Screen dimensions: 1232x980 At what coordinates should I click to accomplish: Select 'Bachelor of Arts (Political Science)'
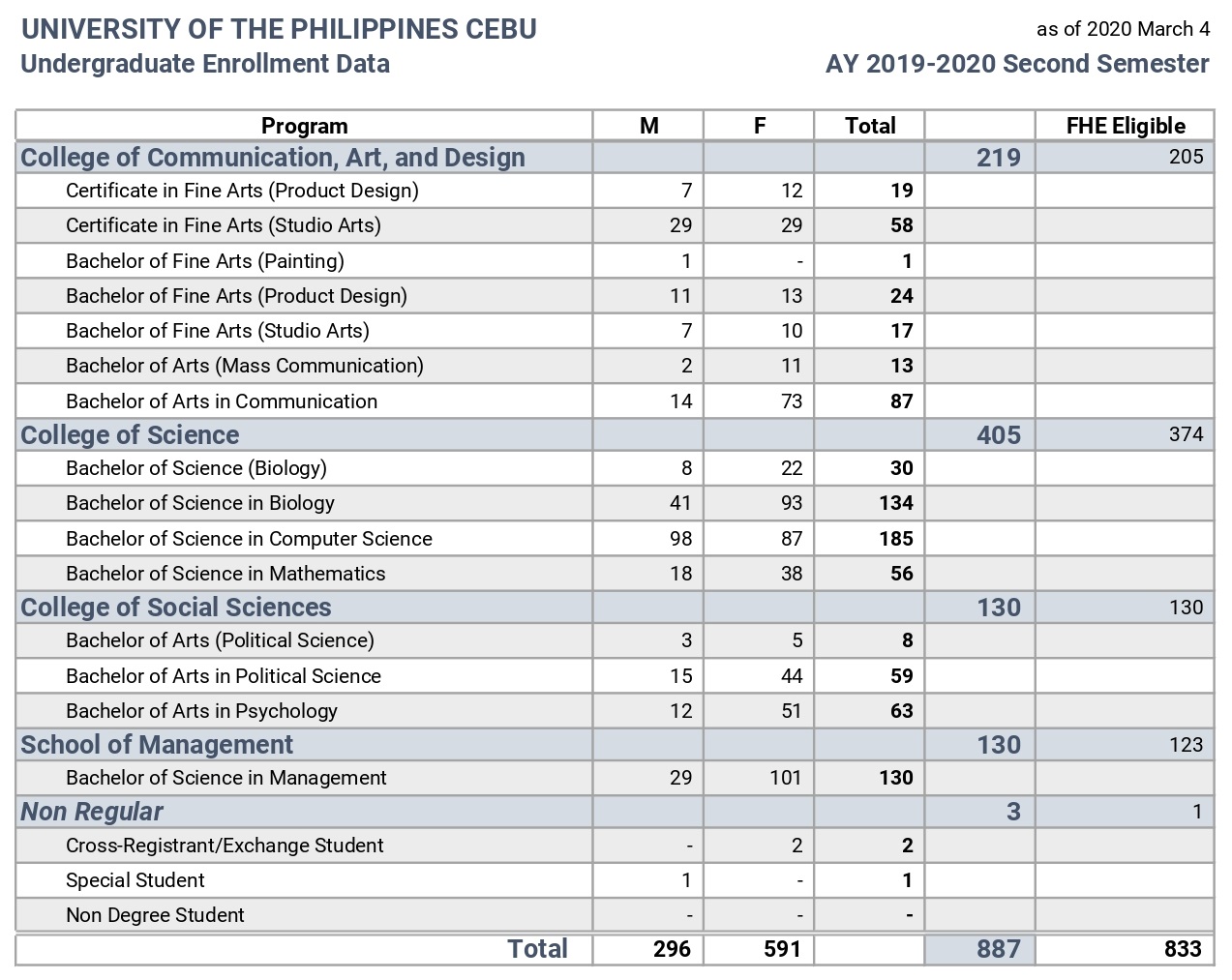(220, 640)
